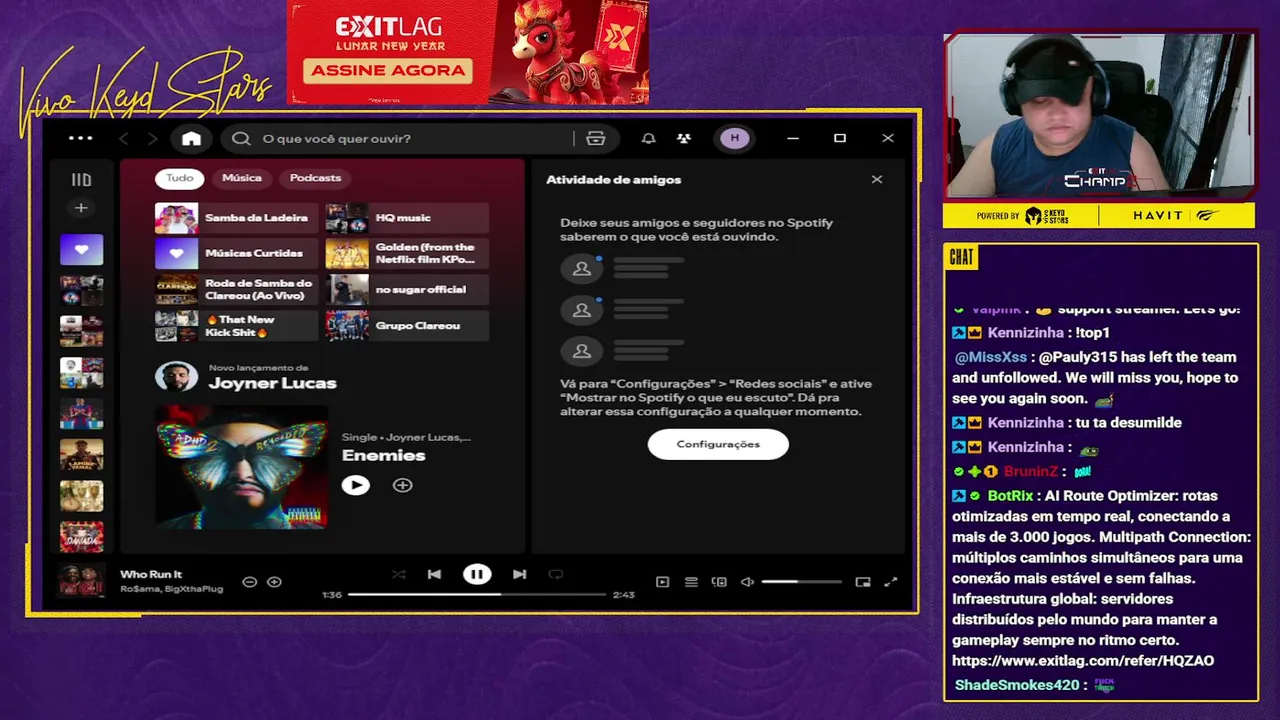Click the minus icon beside Who Run It
Screen dimensions: 1280x720
[x=250, y=582]
